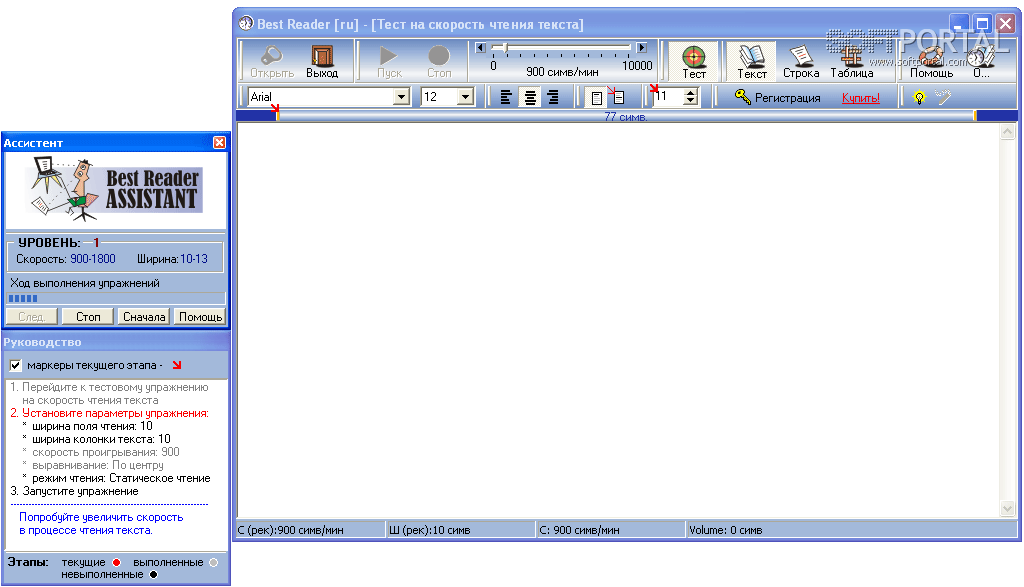
Task: Click the '77 симв.' ruler width label
Action: (626, 117)
